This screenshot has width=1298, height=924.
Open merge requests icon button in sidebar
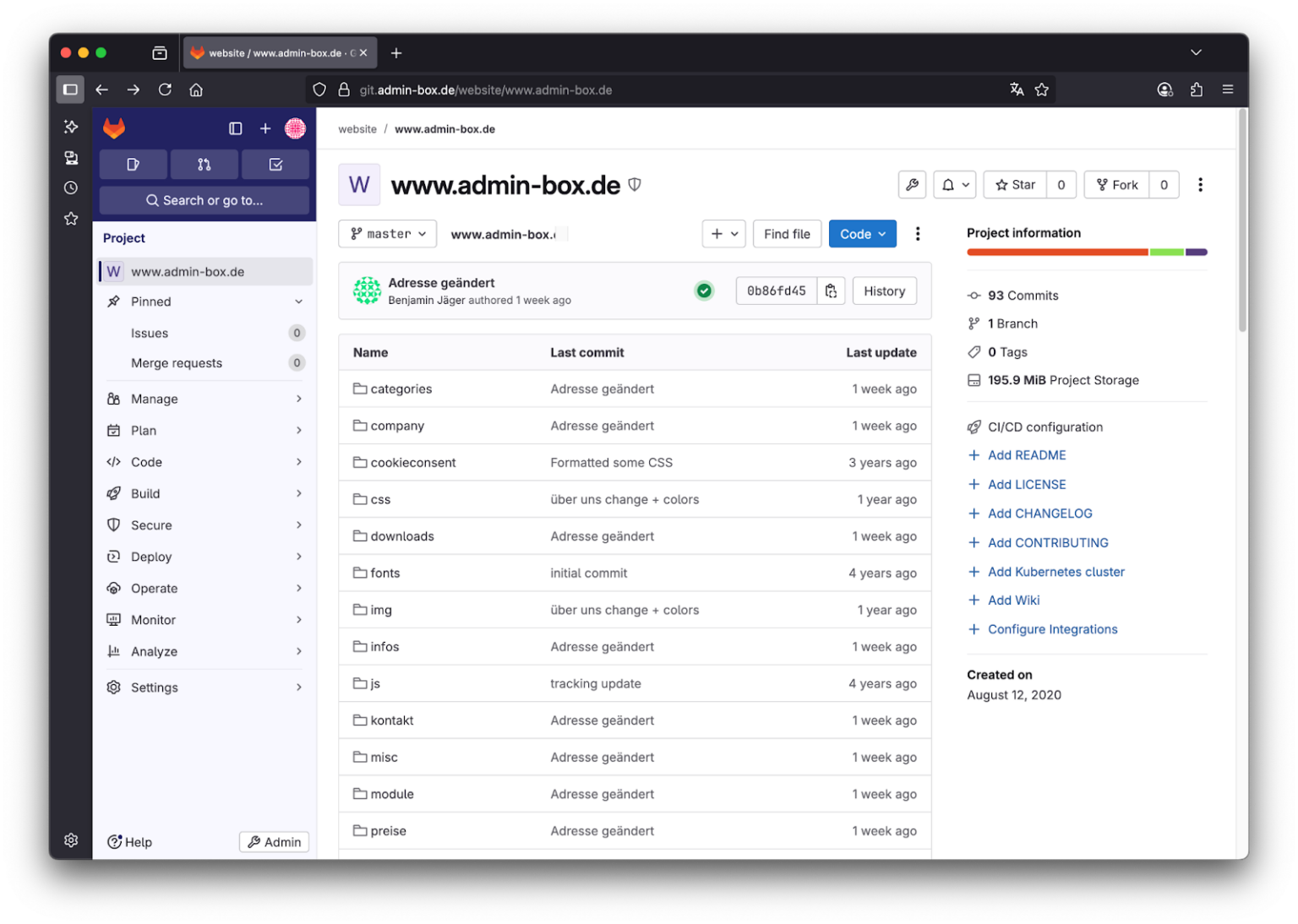click(205, 165)
